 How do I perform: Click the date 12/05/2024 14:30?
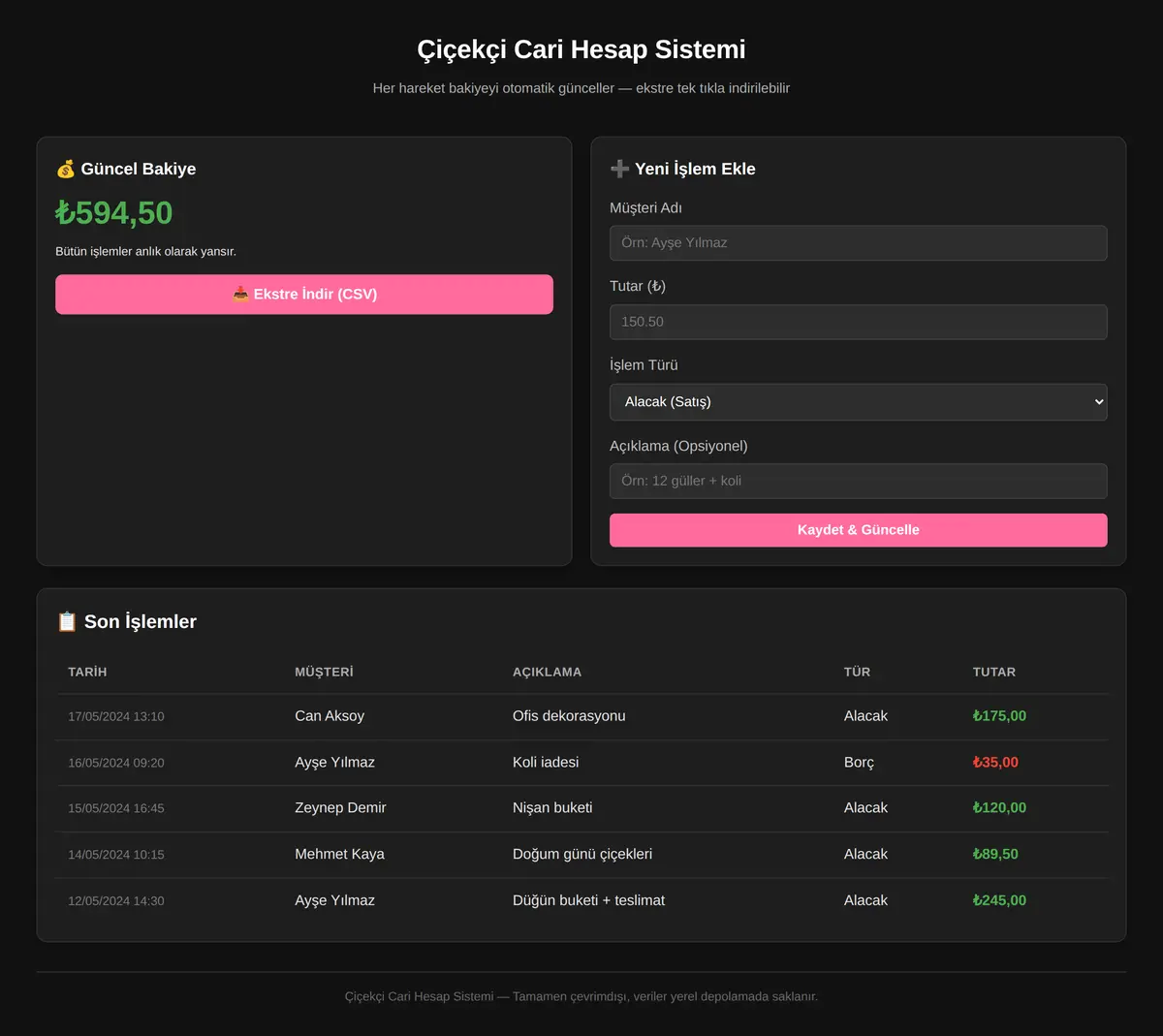pyautogui.click(x=116, y=901)
